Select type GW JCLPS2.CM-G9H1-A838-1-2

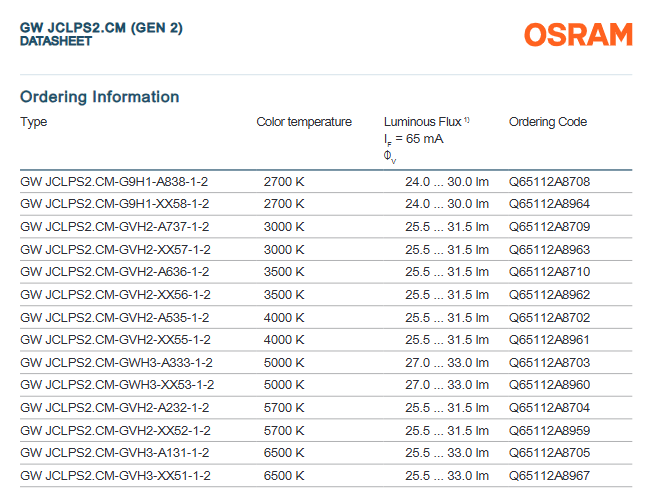click(114, 182)
